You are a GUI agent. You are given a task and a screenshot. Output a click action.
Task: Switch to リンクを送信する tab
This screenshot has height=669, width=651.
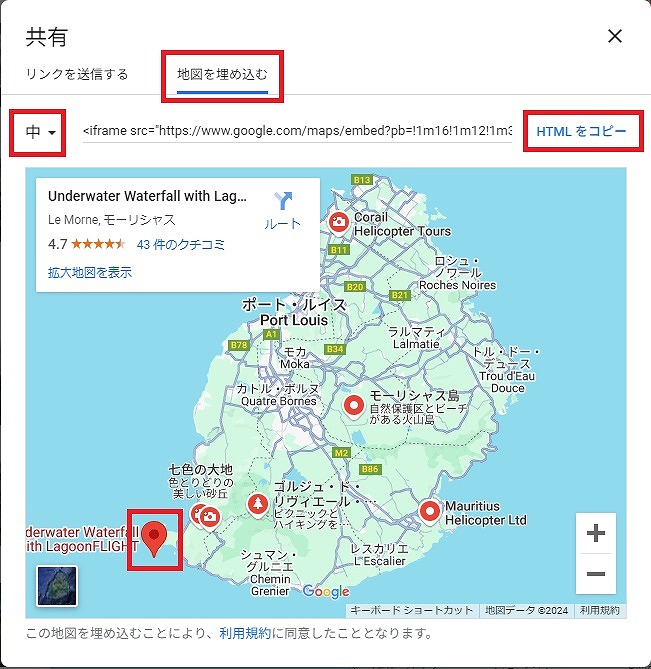pos(77,74)
